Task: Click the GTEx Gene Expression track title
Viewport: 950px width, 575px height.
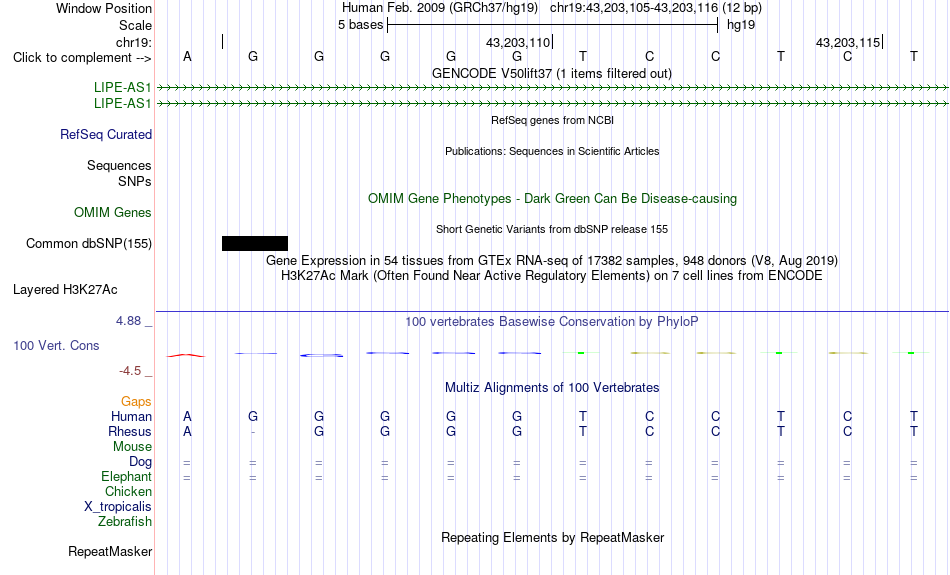Action: (552, 261)
